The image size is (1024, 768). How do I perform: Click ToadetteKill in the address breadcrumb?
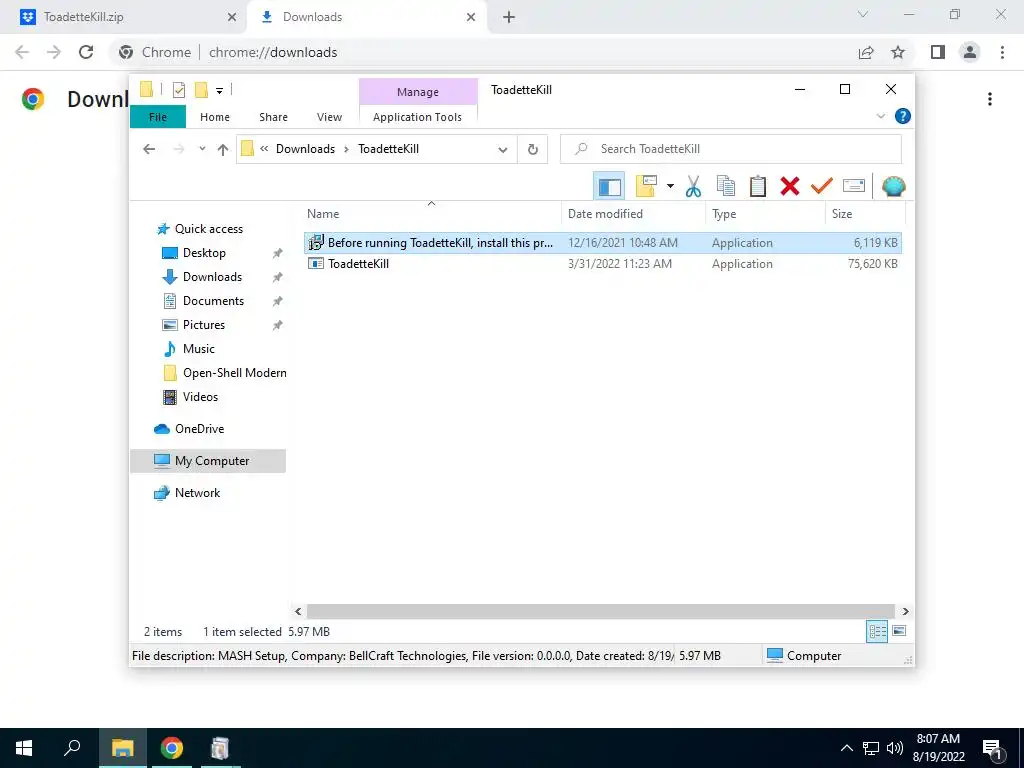click(x=389, y=149)
